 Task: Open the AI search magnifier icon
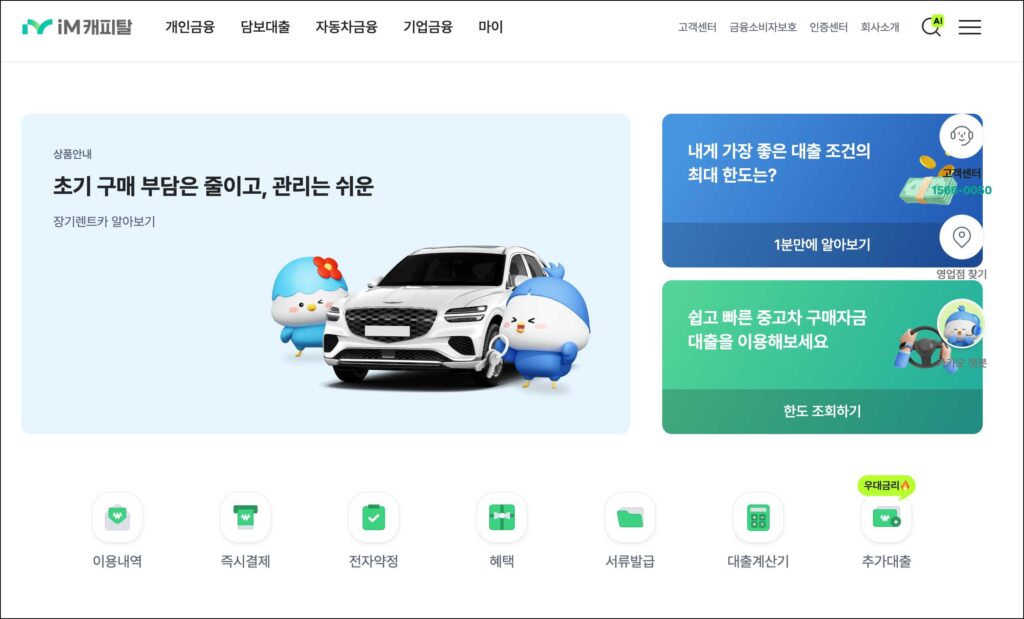(x=932, y=26)
